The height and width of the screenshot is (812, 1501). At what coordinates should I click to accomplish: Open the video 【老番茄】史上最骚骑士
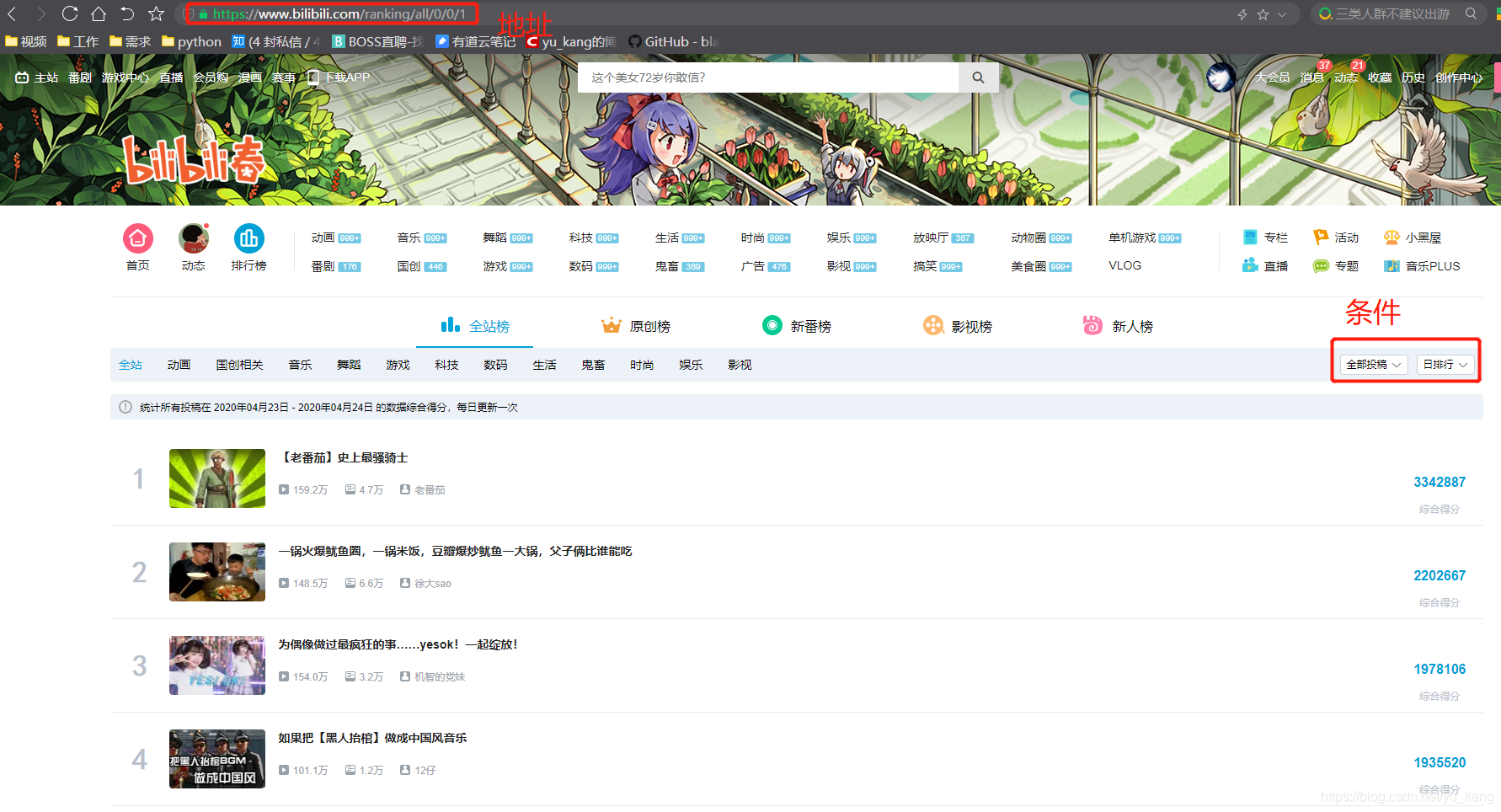345,457
